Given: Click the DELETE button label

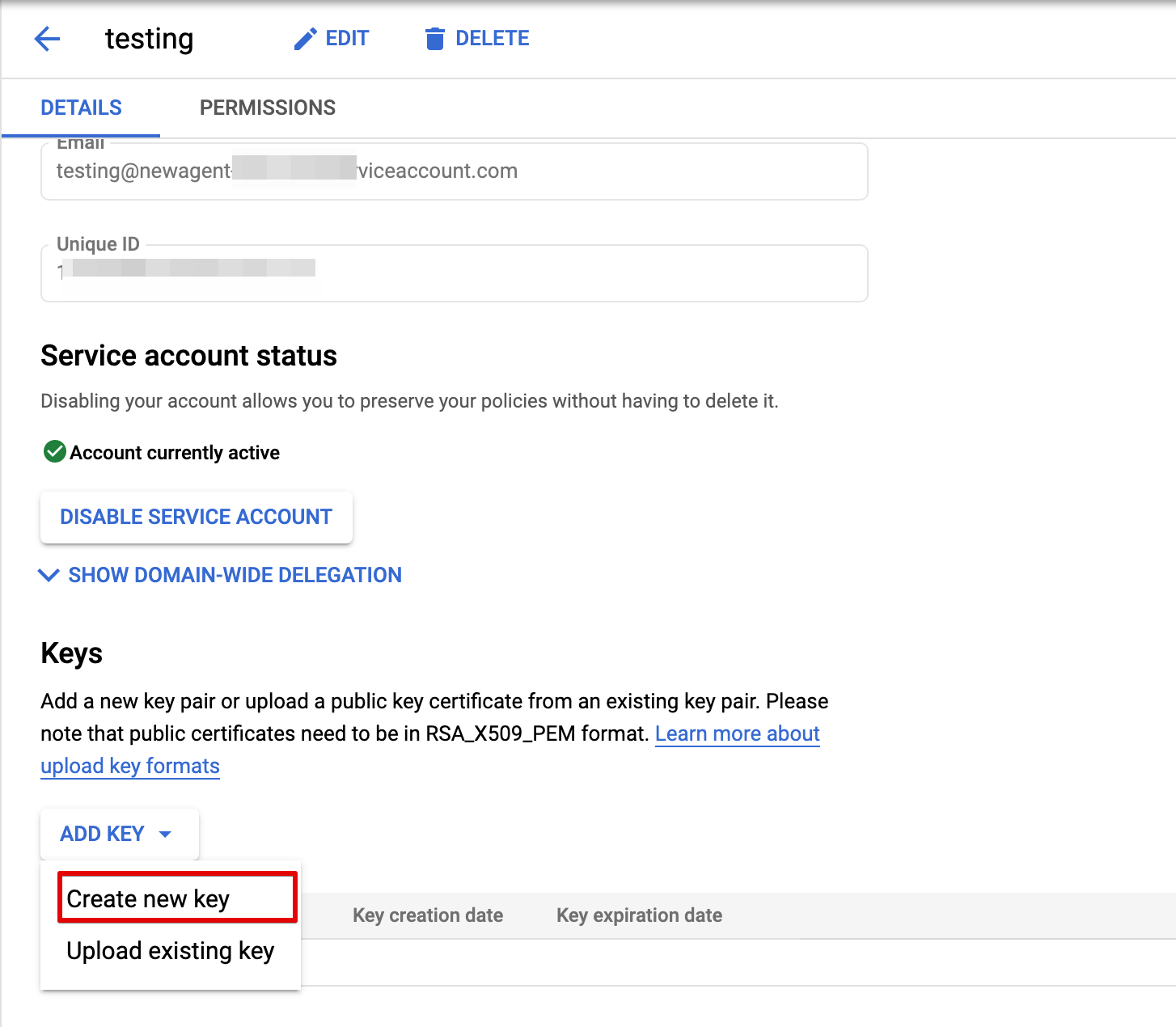Looking at the screenshot, I should [492, 39].
